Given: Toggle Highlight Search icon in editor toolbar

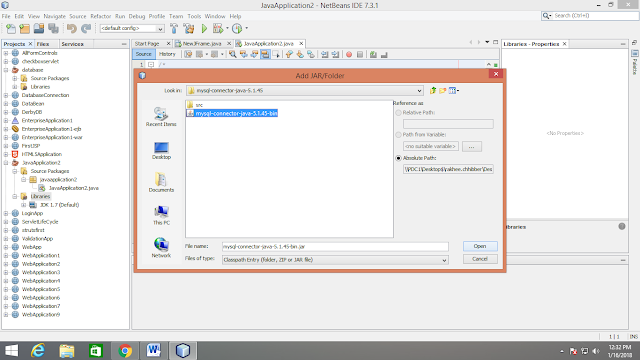Looking at the screenshot, I should (x=265, y=54).
